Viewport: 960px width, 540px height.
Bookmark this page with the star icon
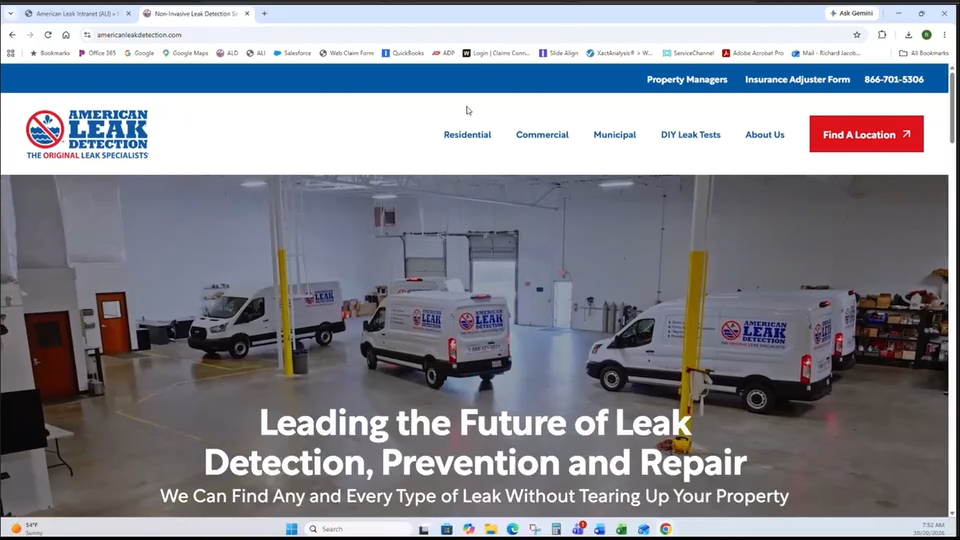[857, 35]
